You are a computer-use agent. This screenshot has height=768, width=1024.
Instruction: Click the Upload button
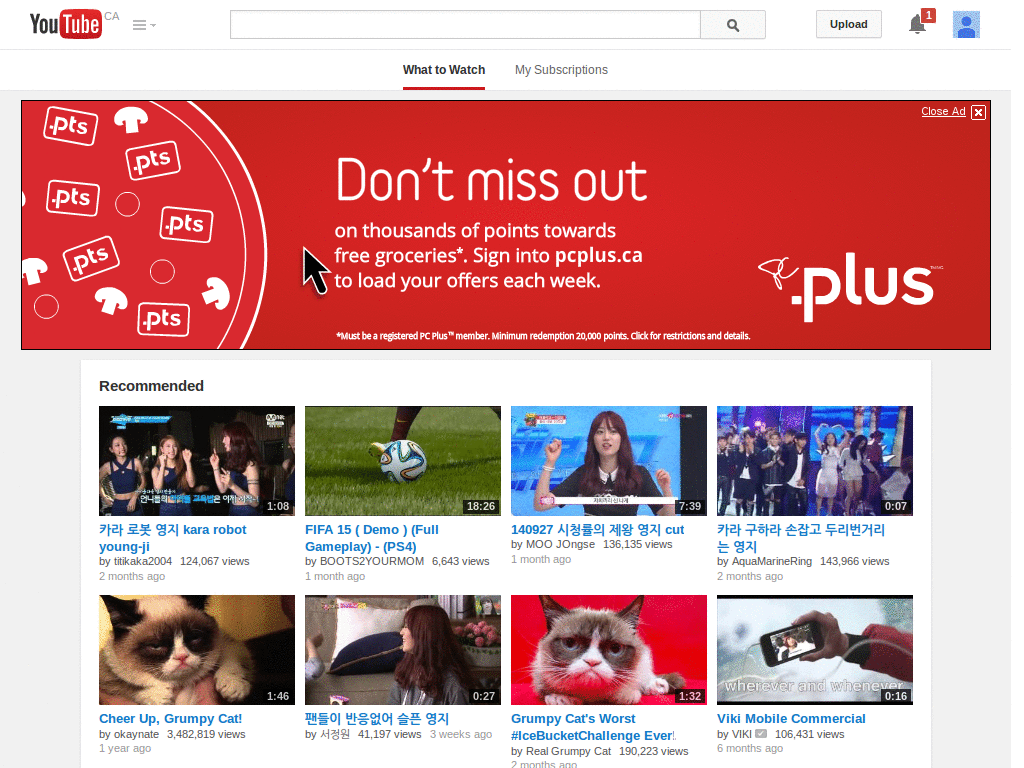tap(848, 24)
